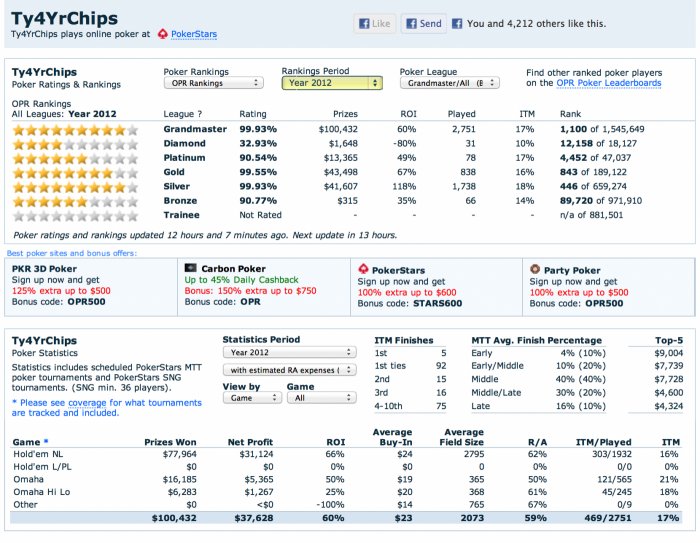
Task: Click the Trainee league star rating
Action: (75, 216)
